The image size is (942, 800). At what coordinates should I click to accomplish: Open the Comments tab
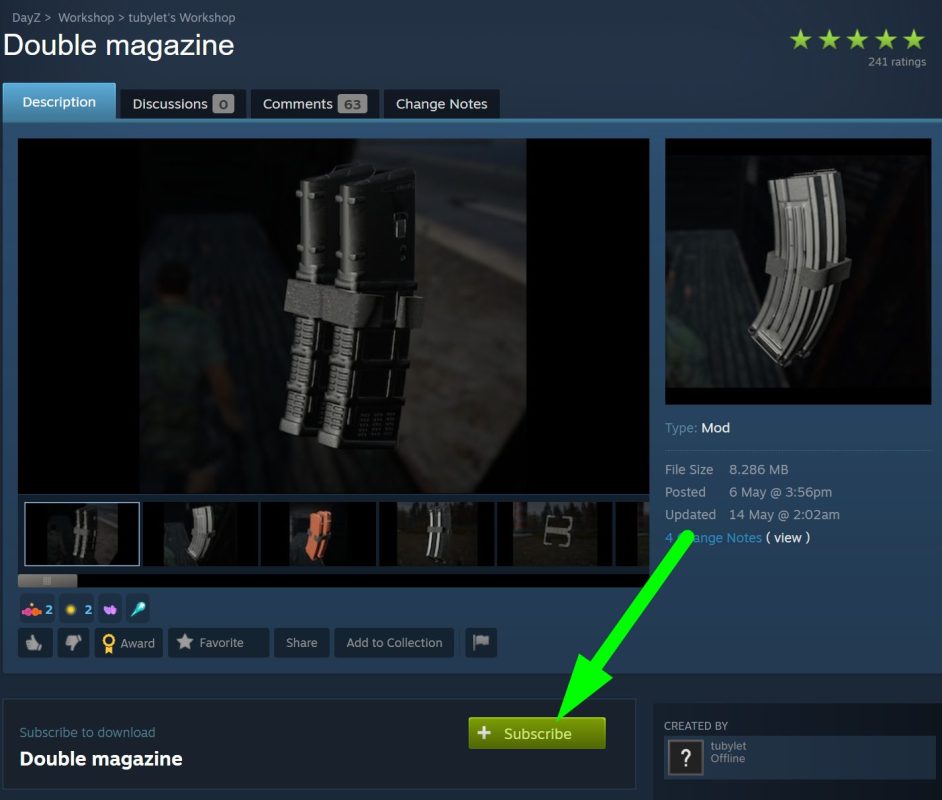point(314,104)
